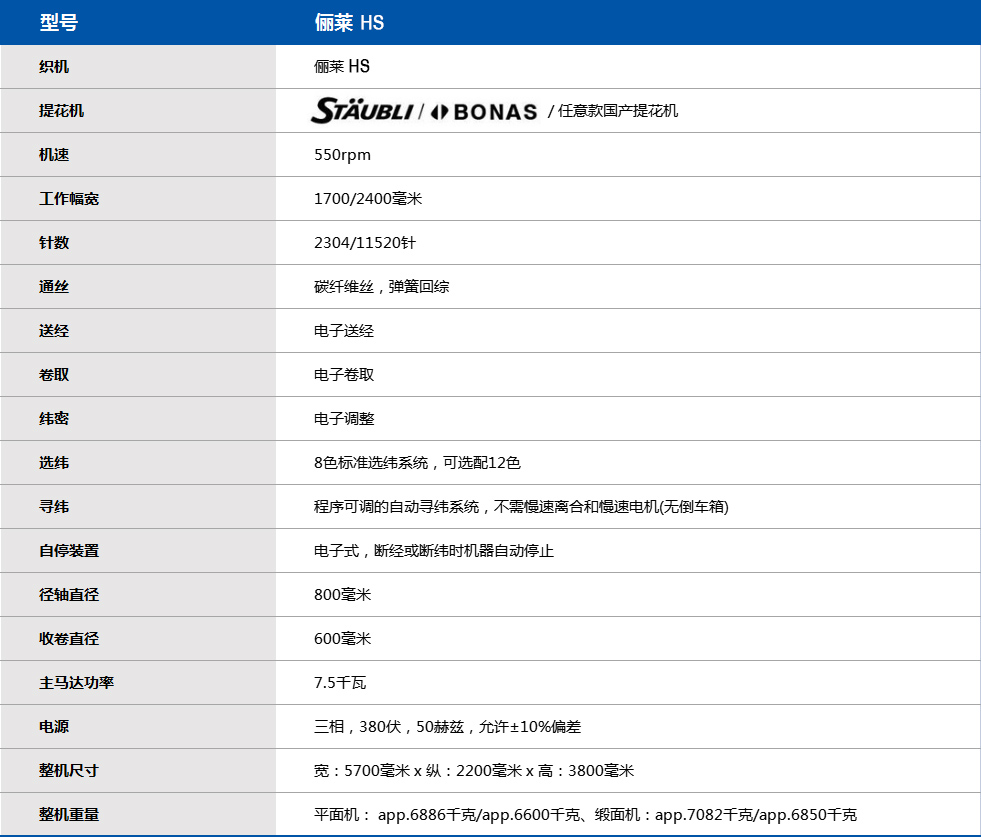The height and width of the screenshot is (837, 981).
Task: Select header label 型号
Action: [59, 23]
